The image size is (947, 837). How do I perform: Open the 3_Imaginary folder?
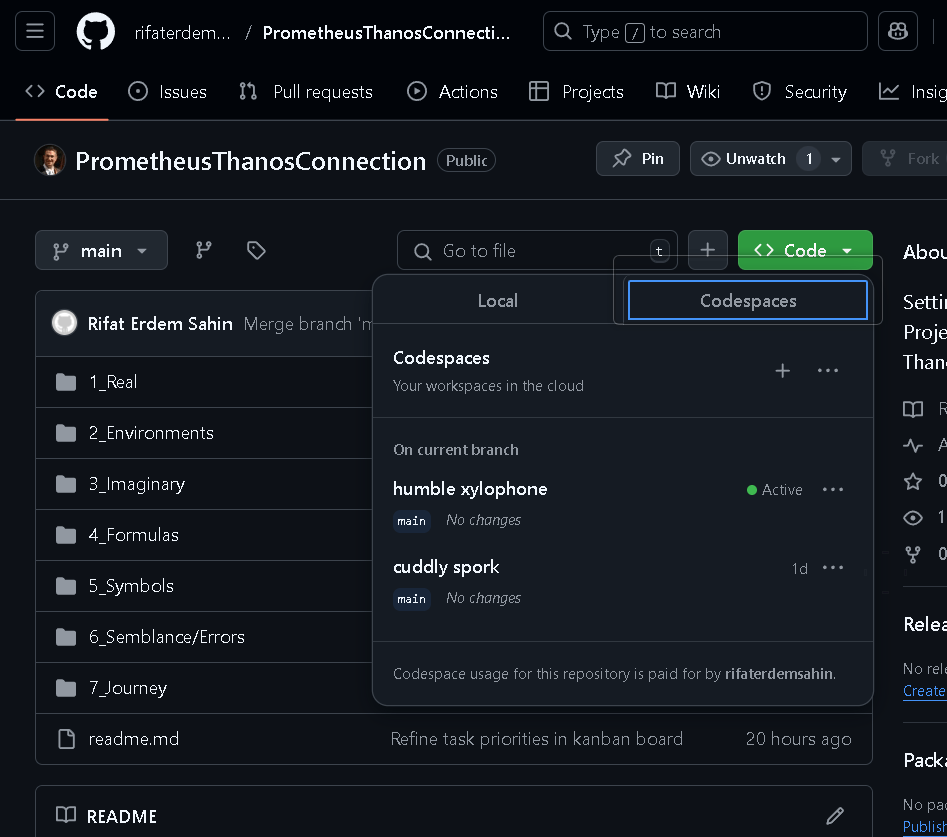click(x=136, y=484)
